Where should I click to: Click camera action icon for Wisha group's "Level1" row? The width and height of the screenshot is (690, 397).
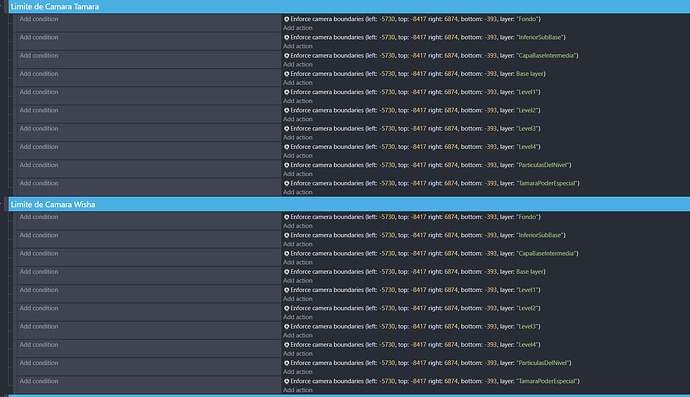[x=286, y=290]
